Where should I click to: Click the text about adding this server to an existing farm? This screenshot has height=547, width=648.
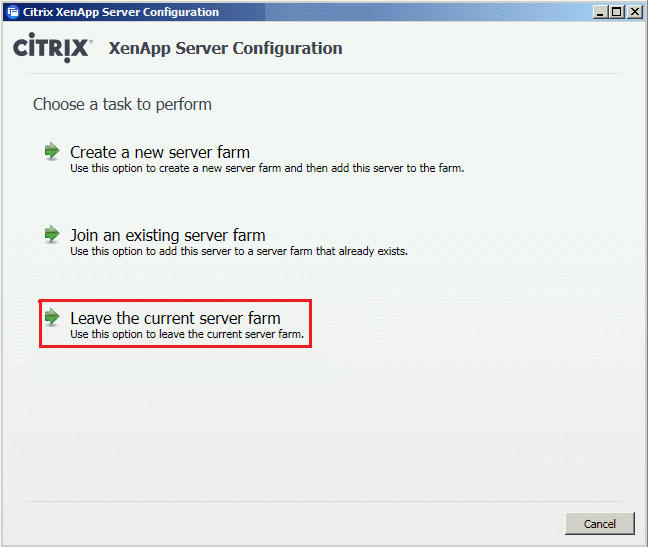239,251
